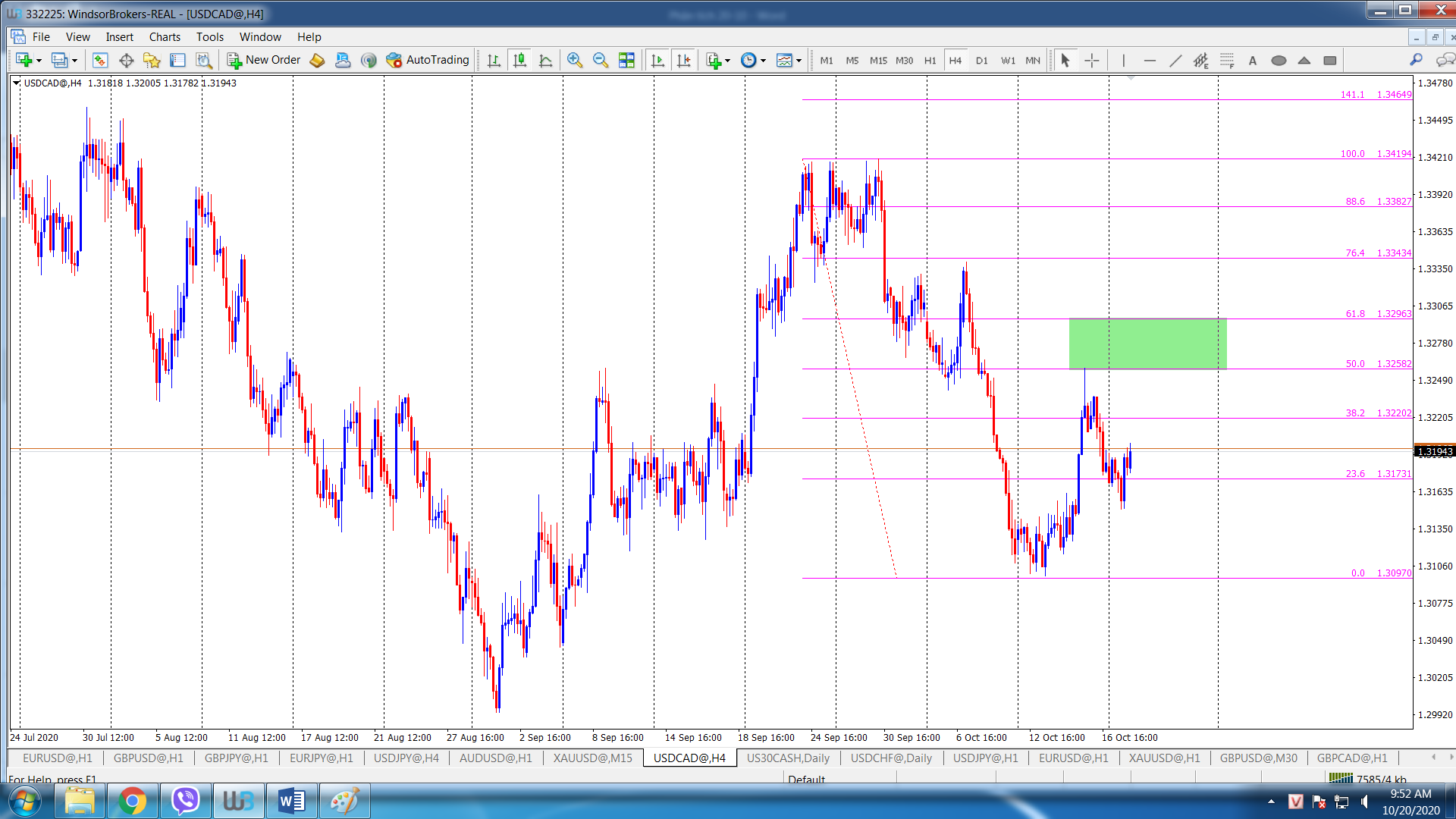The height and width of the screenshot is (819, 1456).
Task: Open Microsoft Word from the taskbar
Action: (291, 801)
